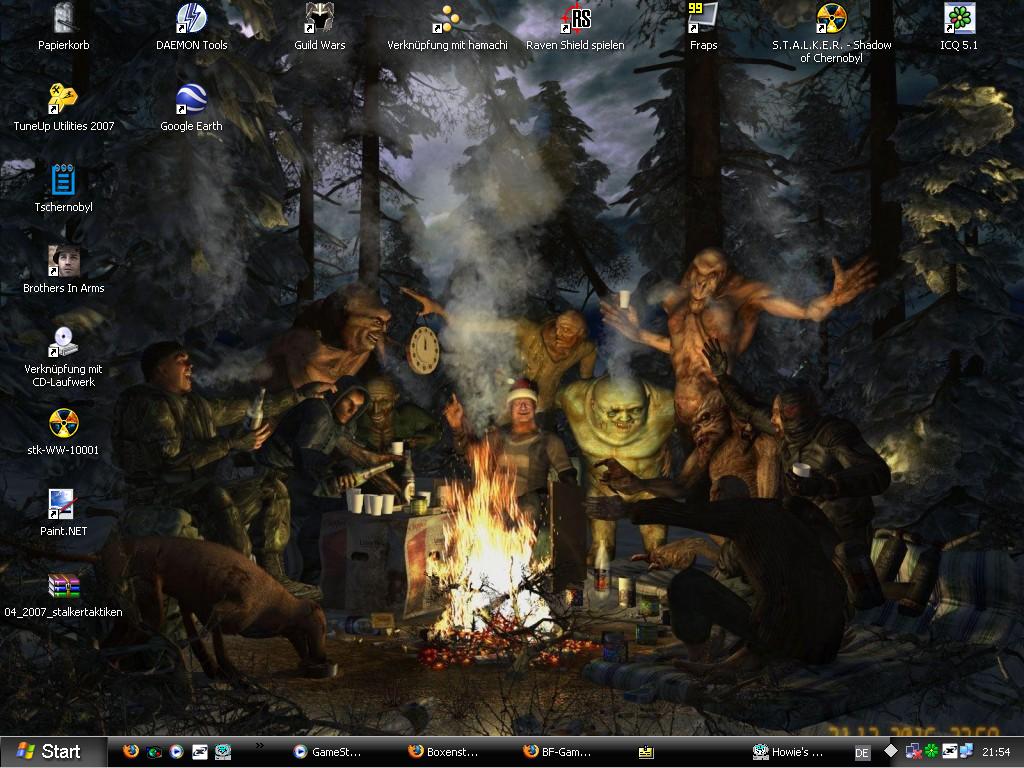Click the 21:54 system clock
The height and width of the screenshot is (768, 1024).
point(996,752)
